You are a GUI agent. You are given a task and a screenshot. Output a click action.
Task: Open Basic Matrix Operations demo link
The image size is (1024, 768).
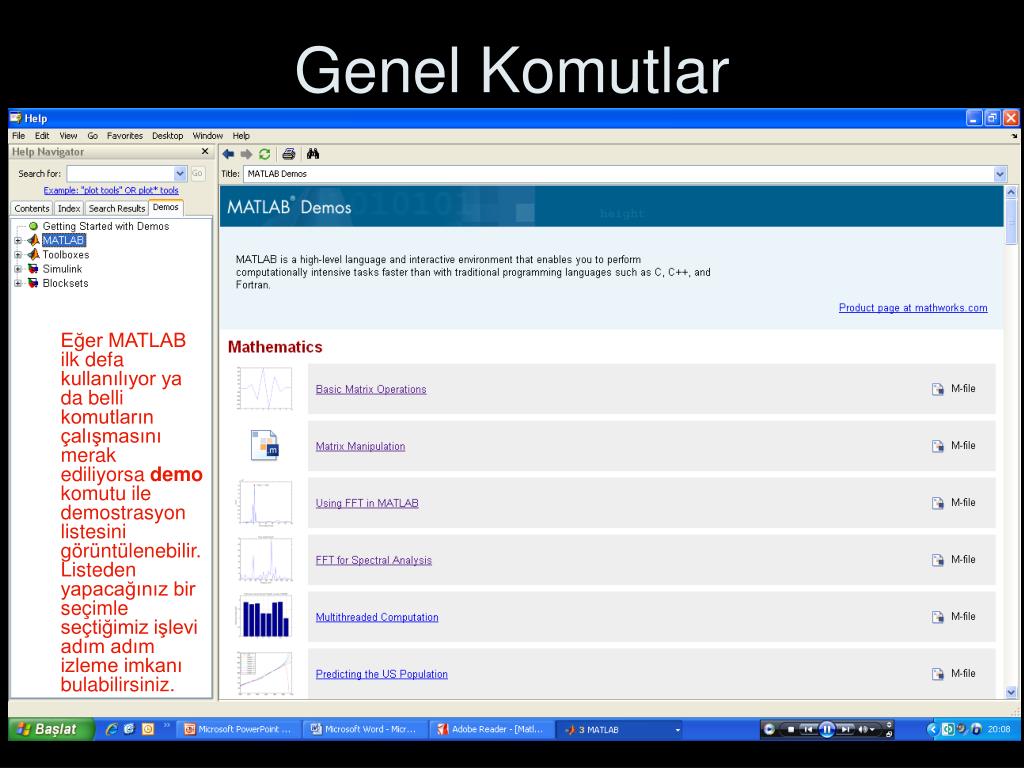371,389
